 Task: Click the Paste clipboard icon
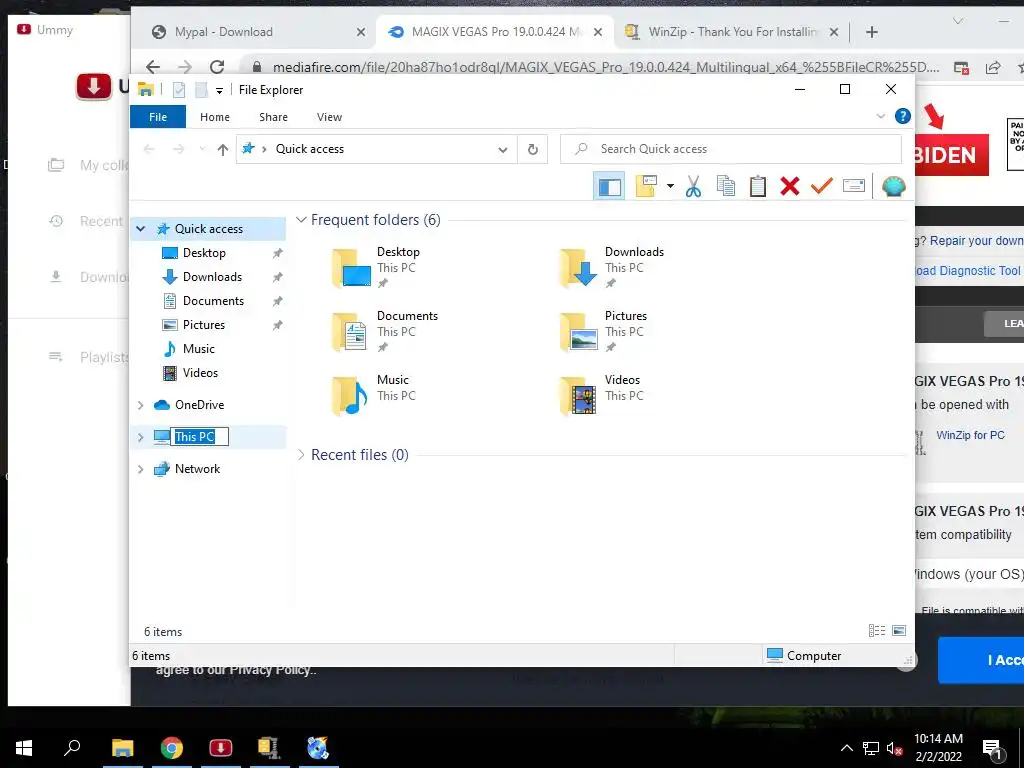click(758, 186)
